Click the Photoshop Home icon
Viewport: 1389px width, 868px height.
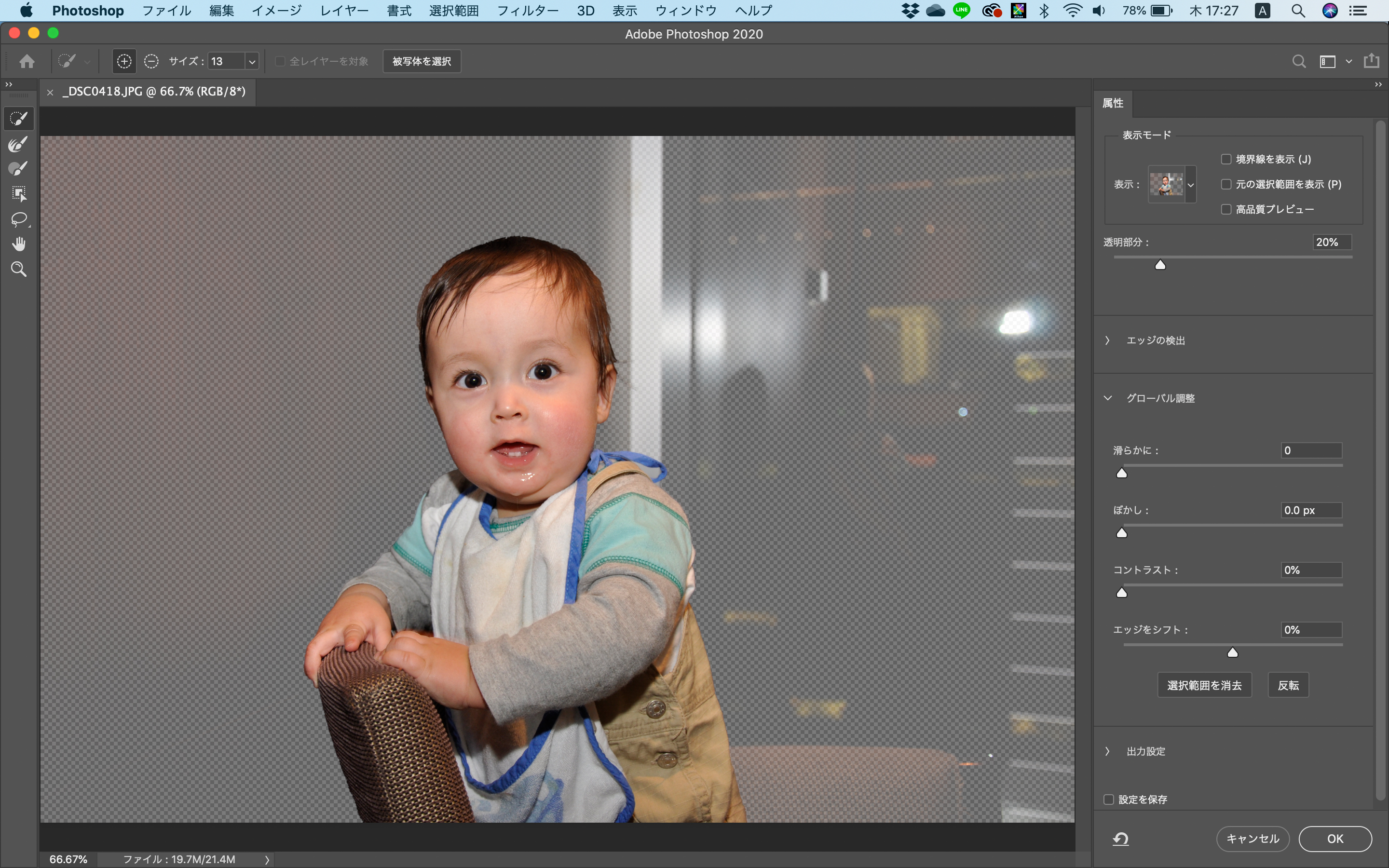tap(27, 61)
